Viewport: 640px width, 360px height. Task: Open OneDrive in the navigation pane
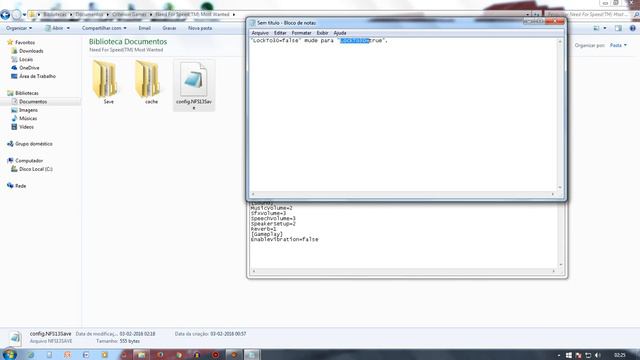click(29, 68)
